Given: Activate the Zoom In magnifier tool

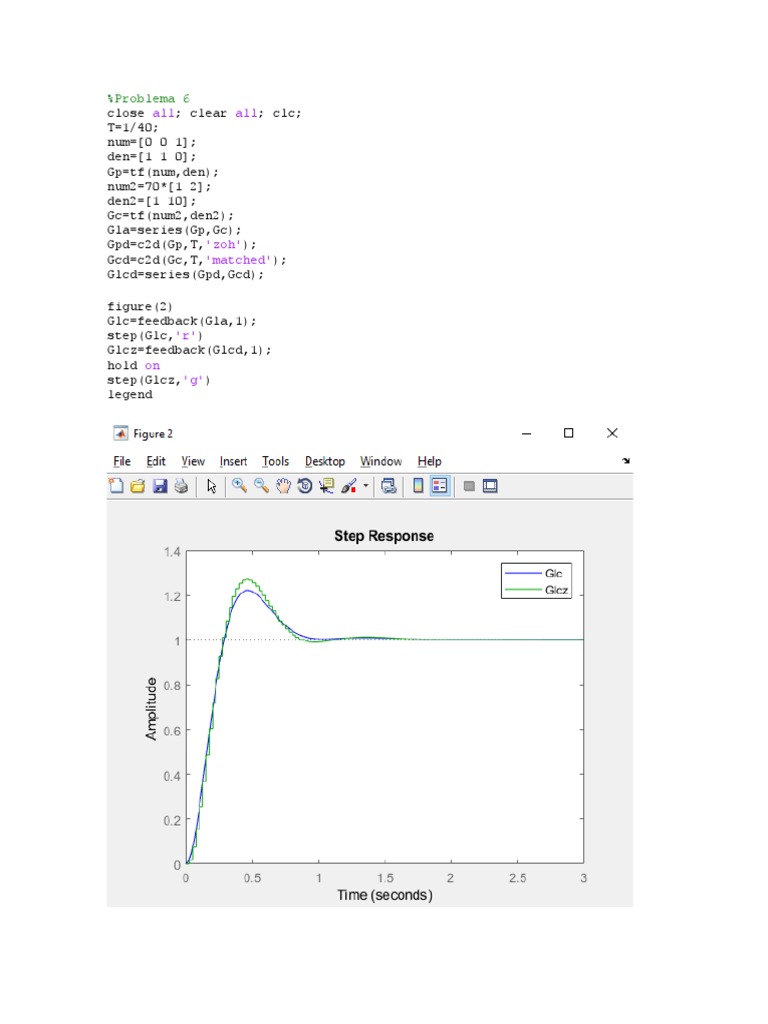Looking at the screenshot, I should (239, 486).
